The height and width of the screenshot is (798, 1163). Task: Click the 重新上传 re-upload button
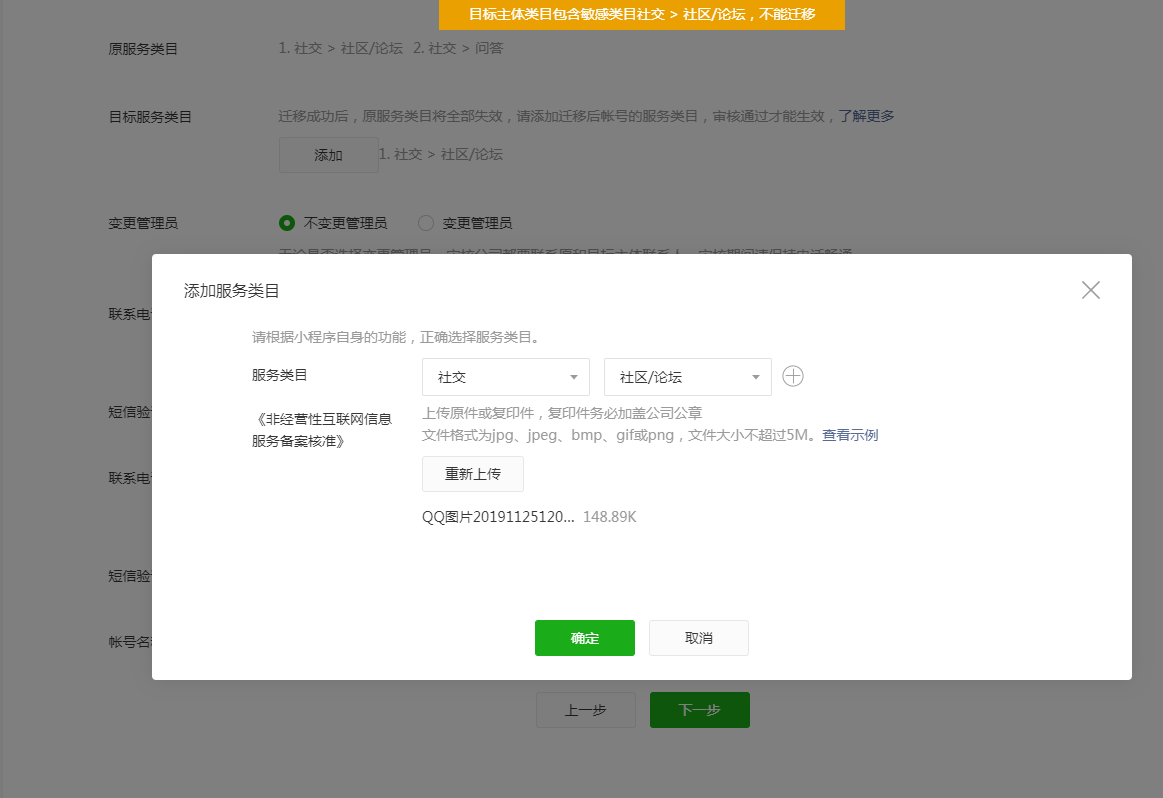pyautogui.click(x=472, y=474)
